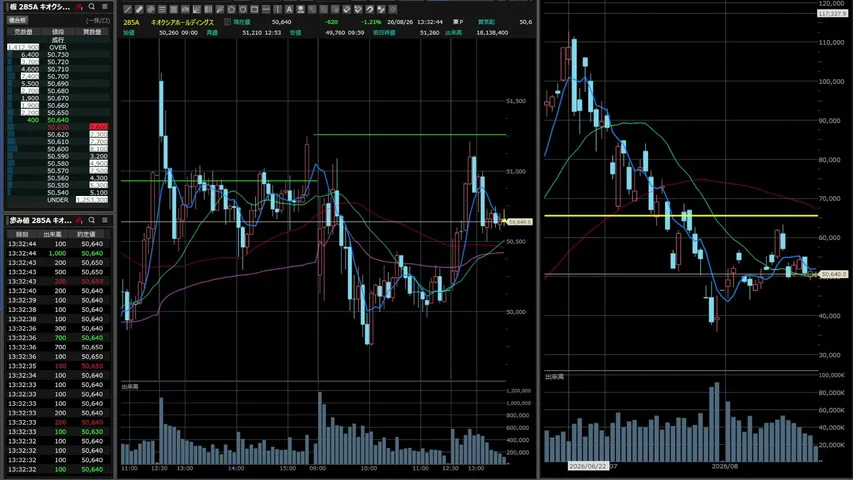
Task: Select the multiple horizontal lines tool
Action: coord(162,9)
